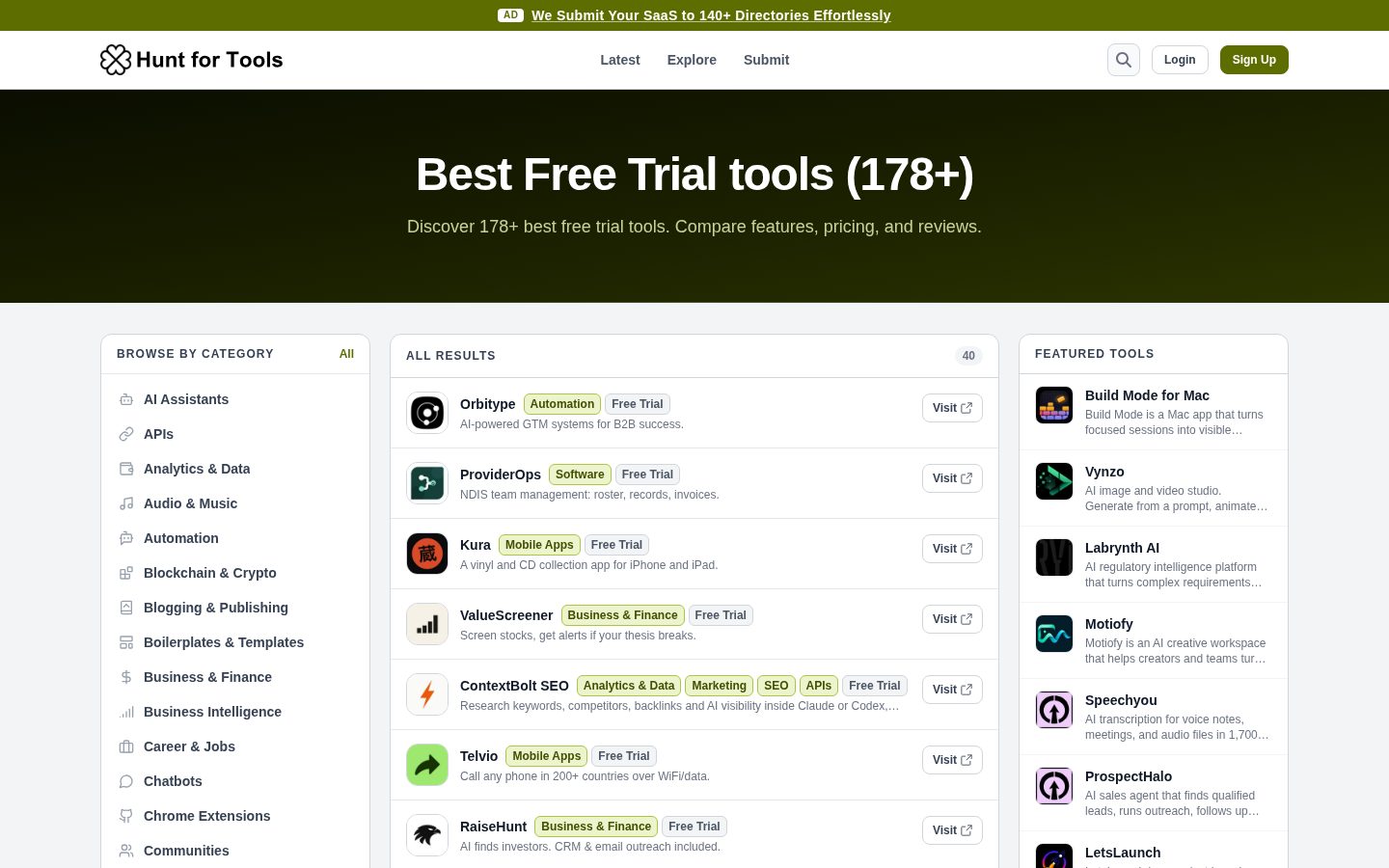Image resolution: width=1389 pixels, height=868 pixels.
Task: Click the ProviderOps app icon
Action: pos(427,483)
